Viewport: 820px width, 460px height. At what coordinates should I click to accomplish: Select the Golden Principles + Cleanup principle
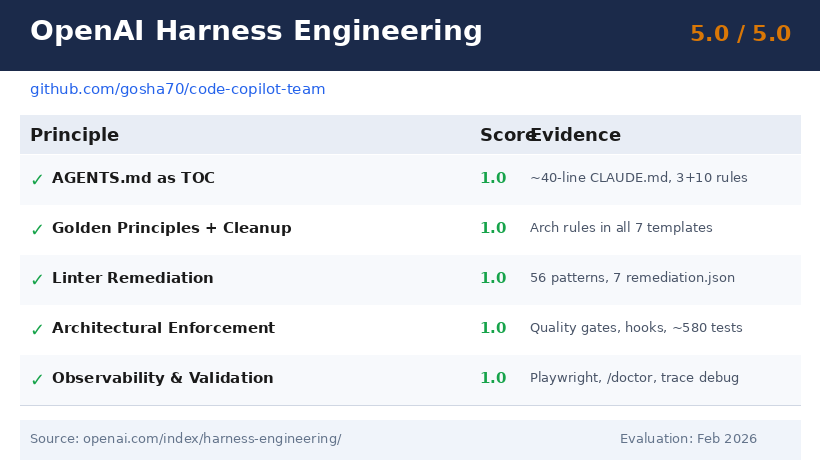[x=172, y=228]
